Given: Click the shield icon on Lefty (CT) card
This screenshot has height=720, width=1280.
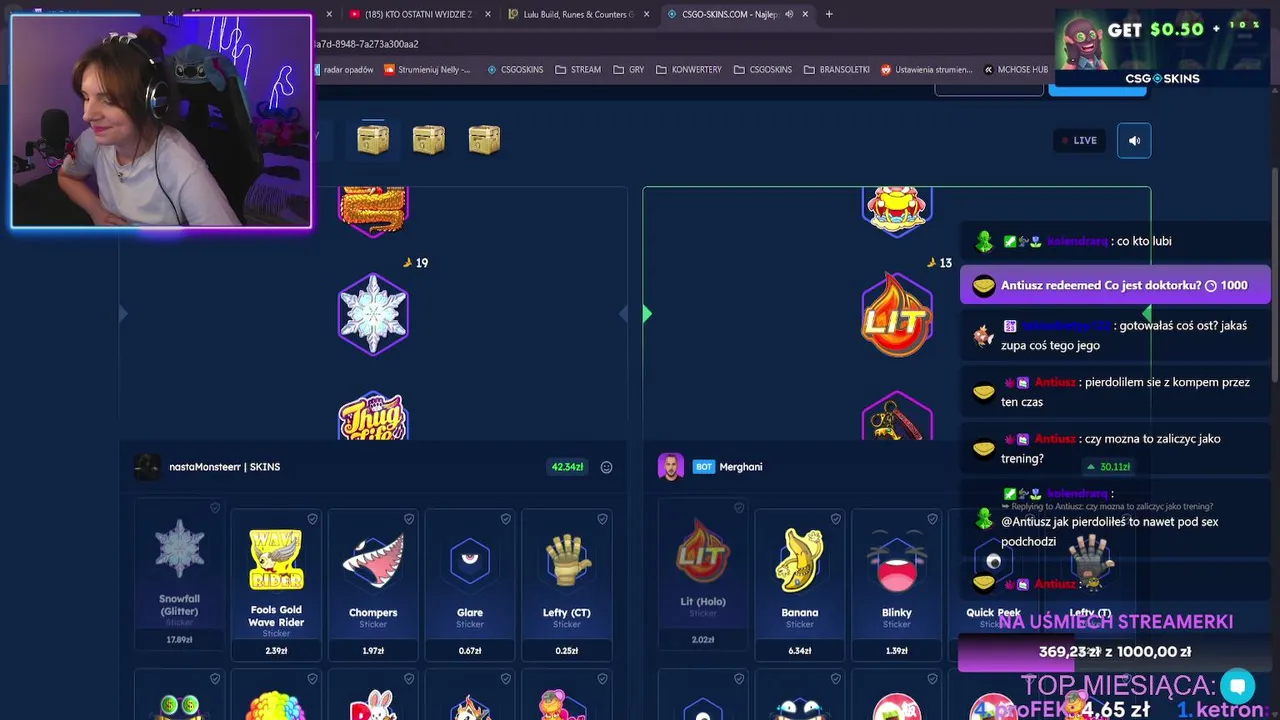Looking at the screenshot, I should 603,519.
